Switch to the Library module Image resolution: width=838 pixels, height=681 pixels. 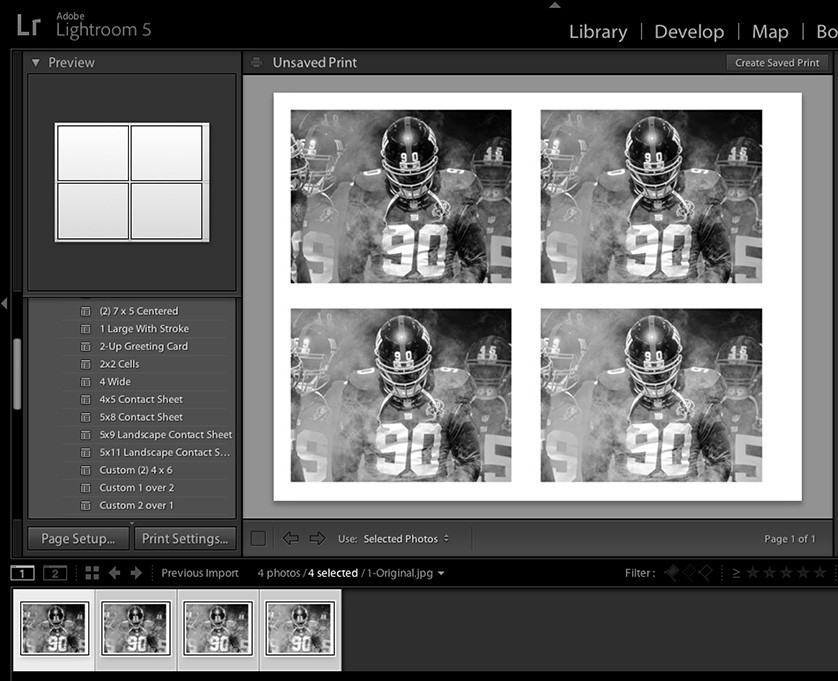click(597, 31)
